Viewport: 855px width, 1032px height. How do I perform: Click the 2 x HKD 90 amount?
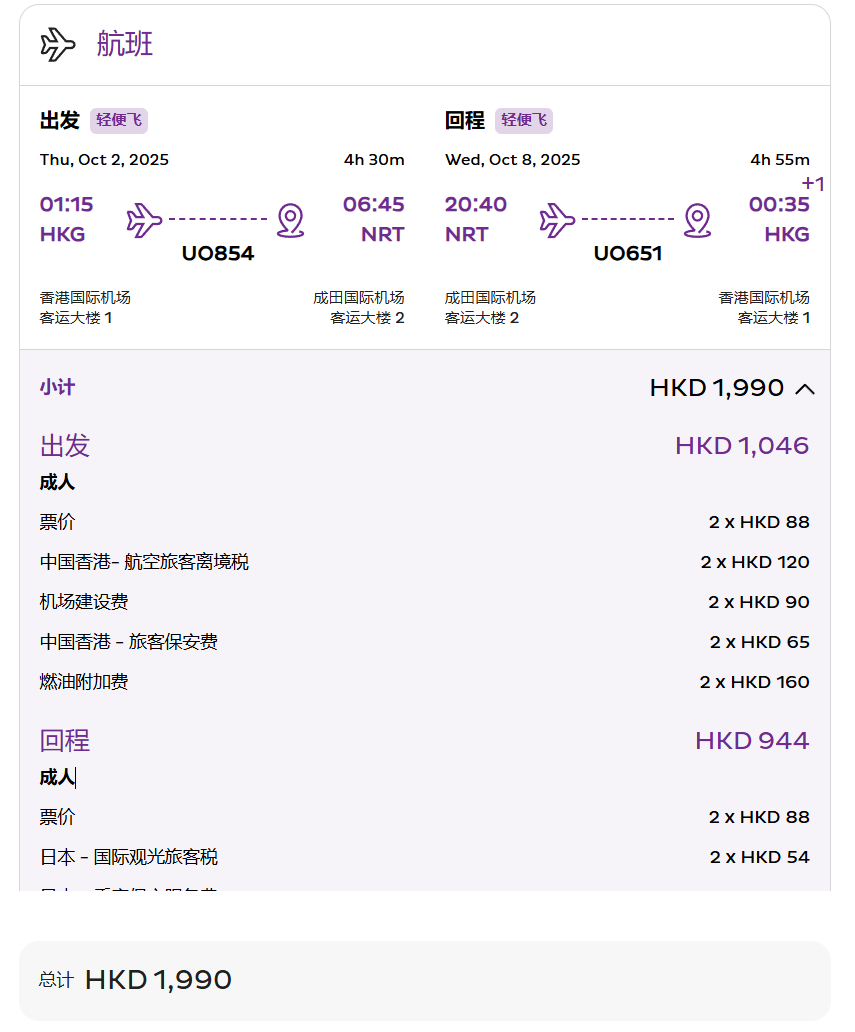tap(759, 602)
